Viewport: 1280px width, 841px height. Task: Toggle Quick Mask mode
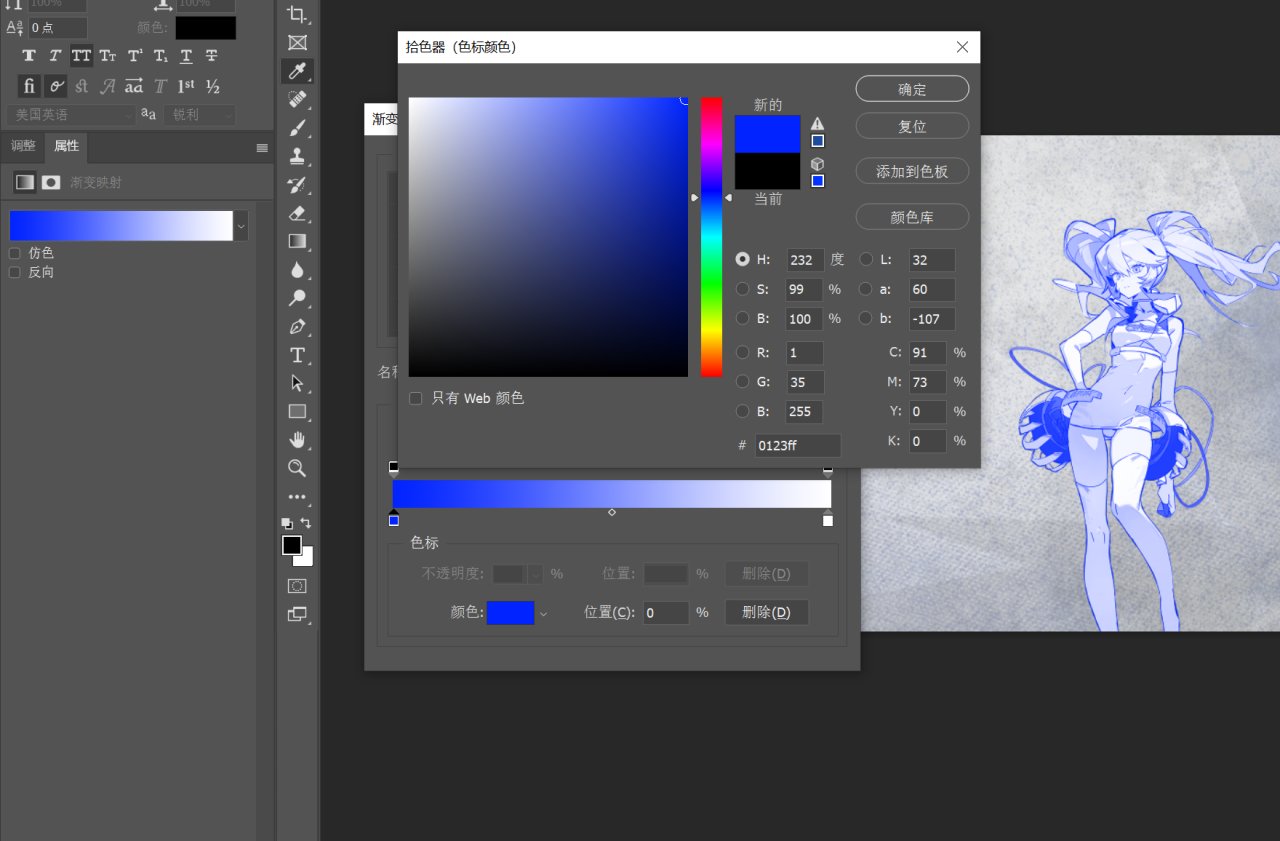point(297,586)
